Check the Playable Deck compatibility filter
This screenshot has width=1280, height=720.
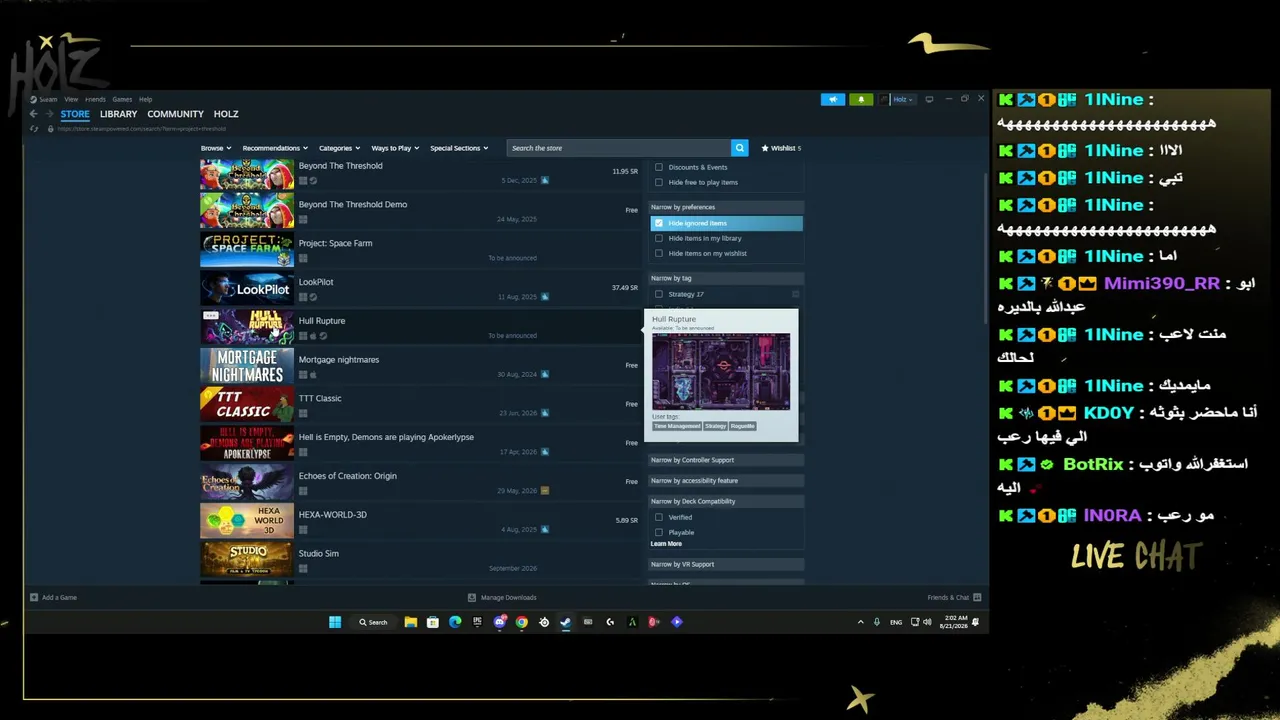coord(659,532)
